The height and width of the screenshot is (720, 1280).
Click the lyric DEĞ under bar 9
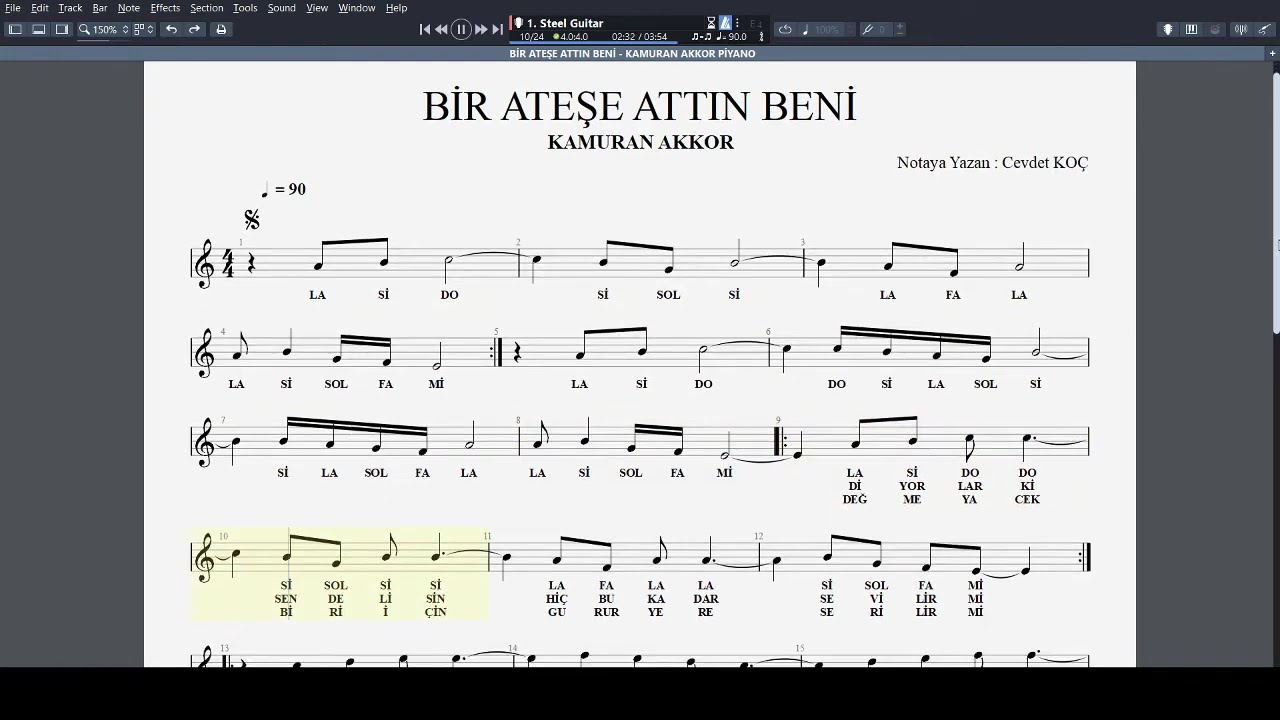(855, 499)
